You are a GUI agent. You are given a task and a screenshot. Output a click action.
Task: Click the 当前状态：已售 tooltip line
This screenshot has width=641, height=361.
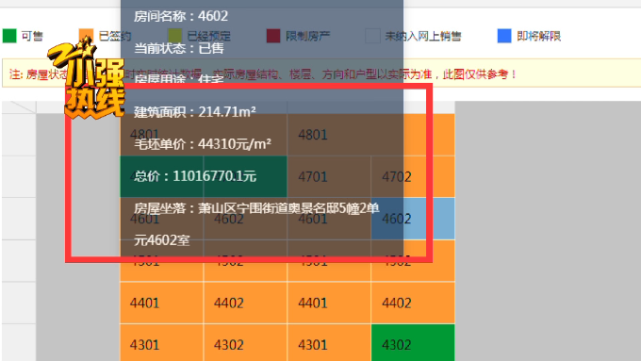tap(179, 49)
